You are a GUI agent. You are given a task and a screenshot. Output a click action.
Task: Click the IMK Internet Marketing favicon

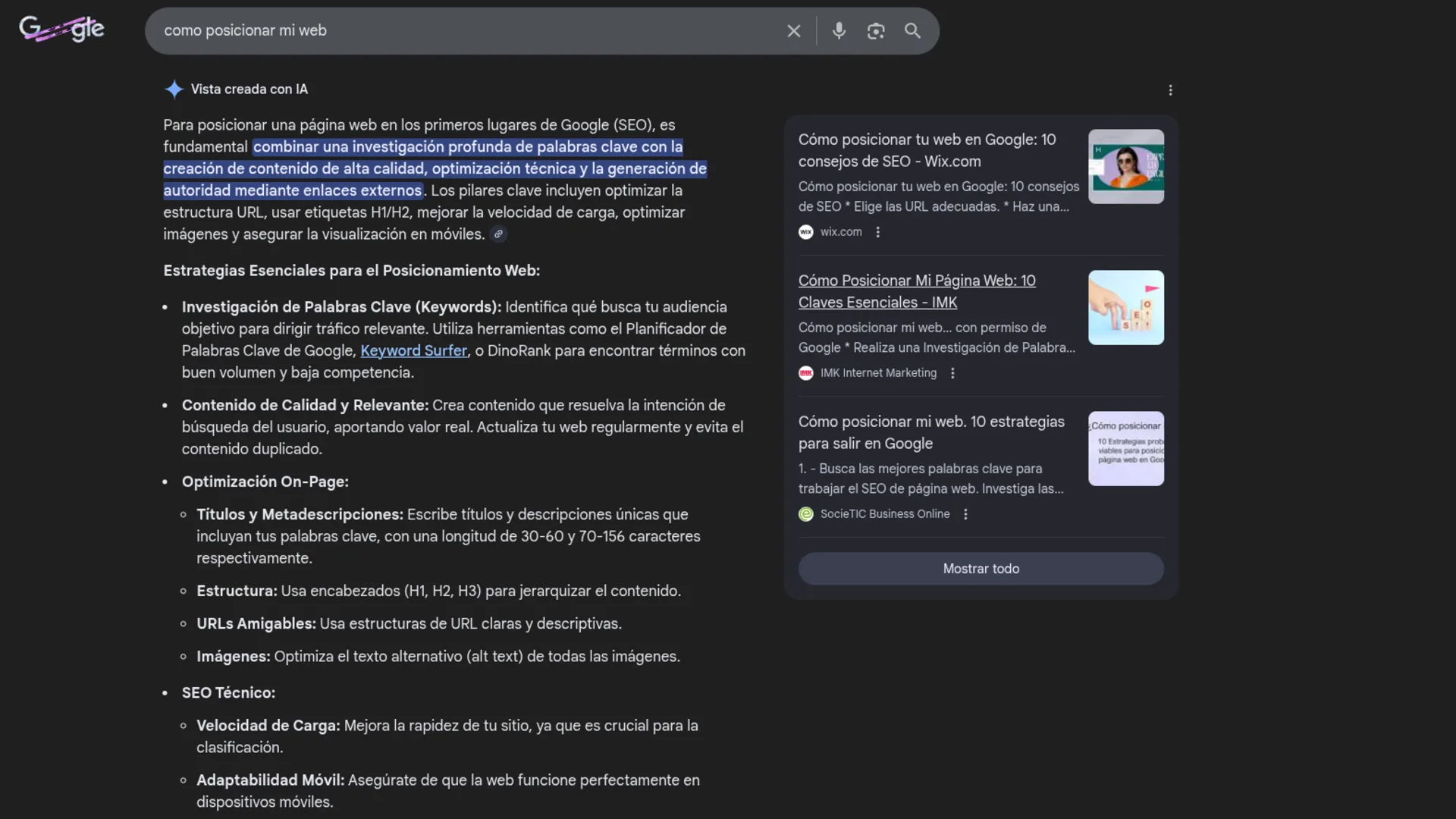(805, 373)
